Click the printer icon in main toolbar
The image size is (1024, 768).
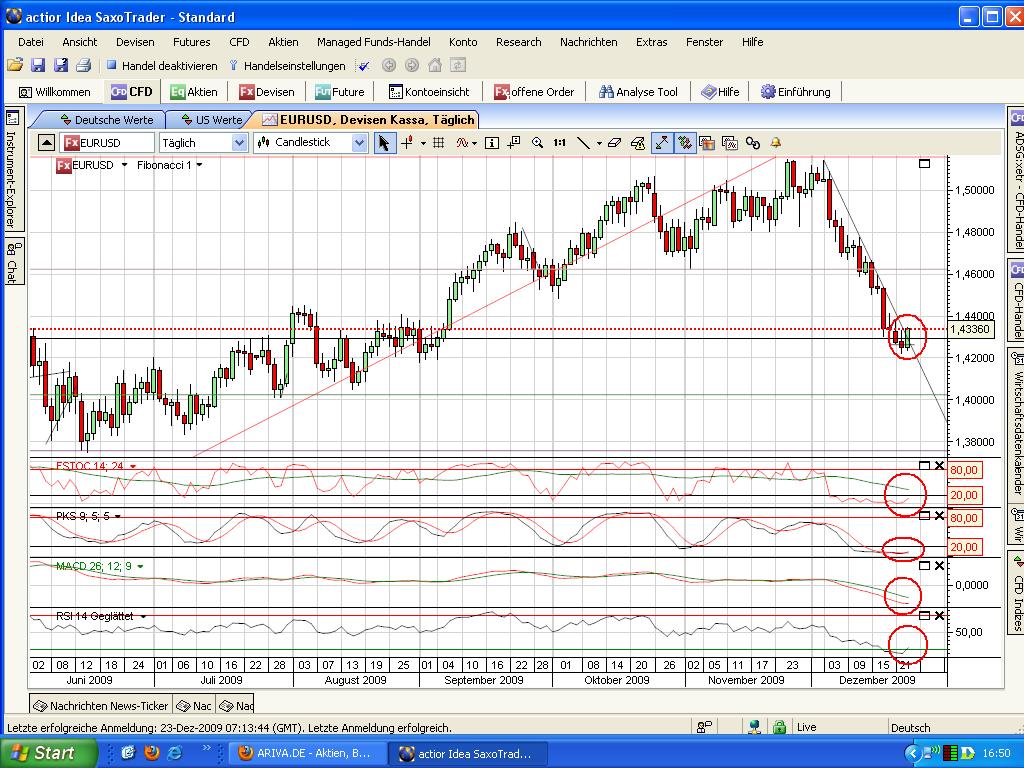(83, 66)
